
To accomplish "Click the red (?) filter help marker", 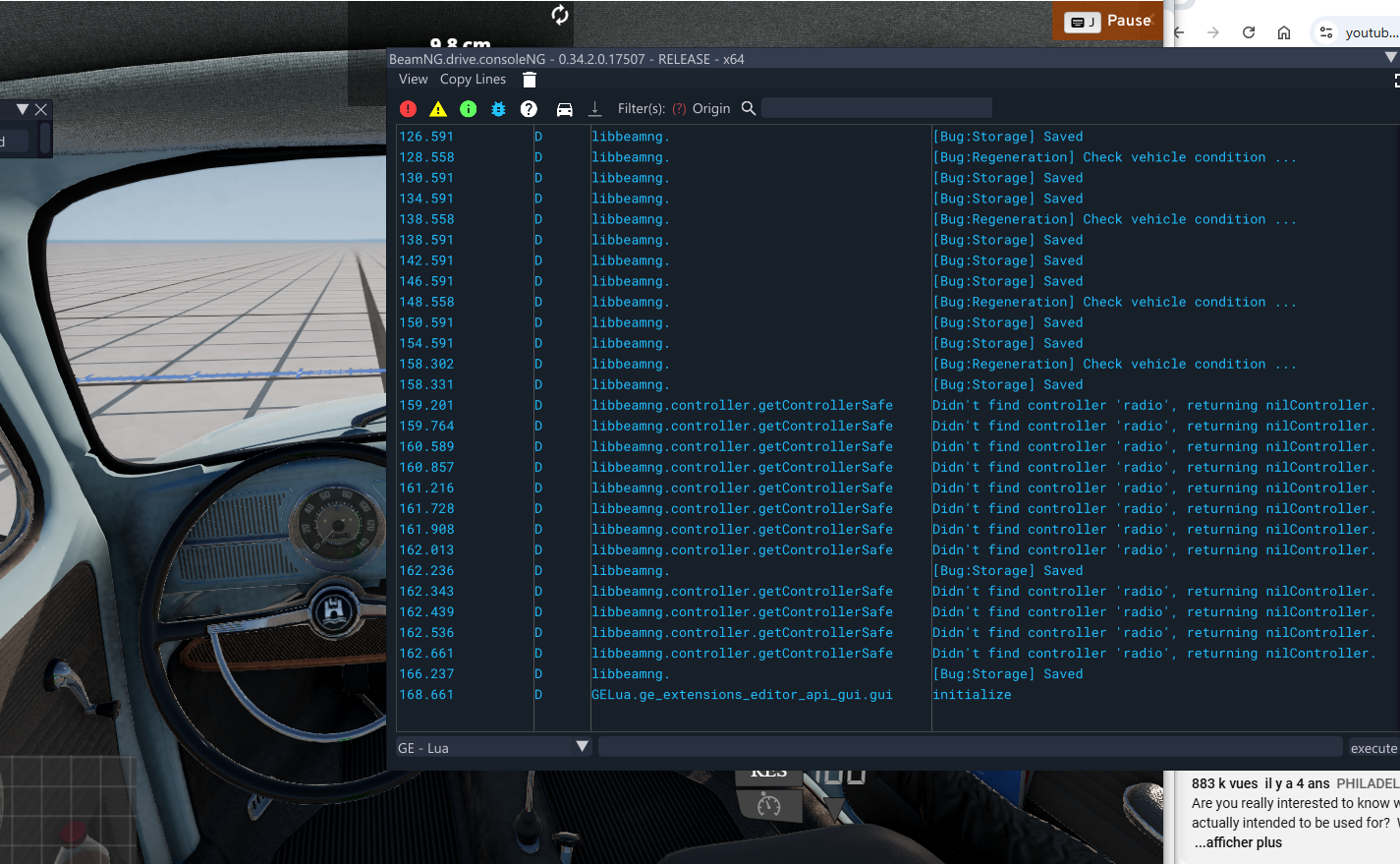I will pyautogui.click(x=679, y=109).
